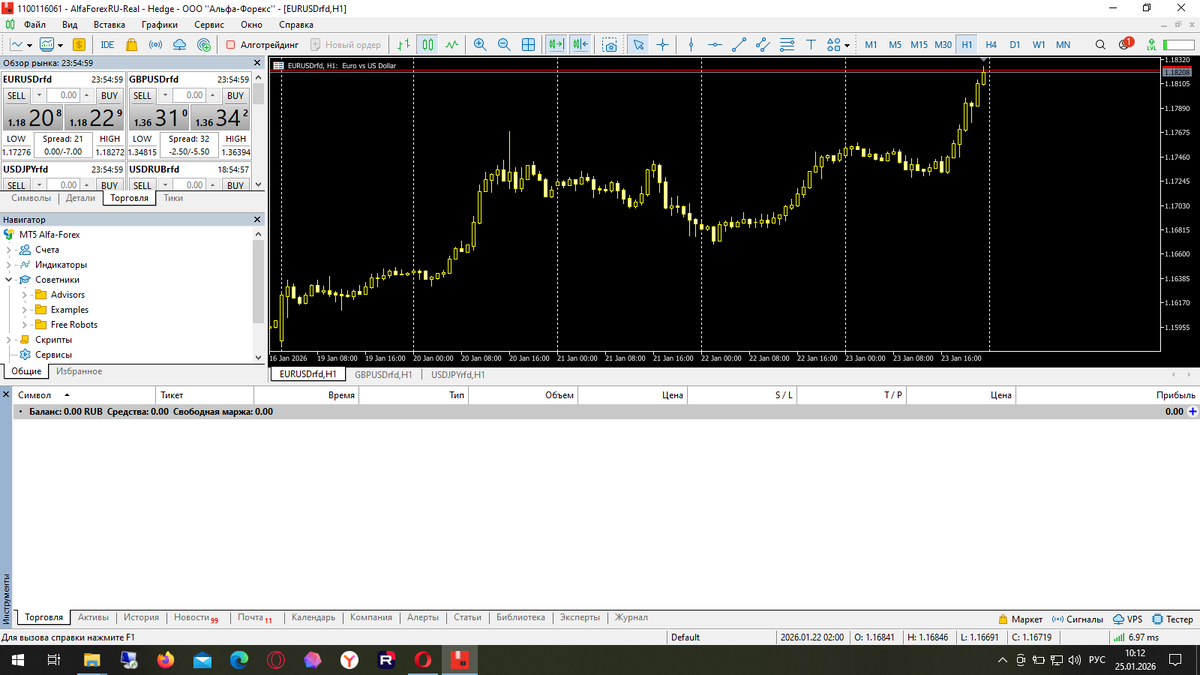Open the objects shapes dropdown arrow
Screen dimensions: 1200x675
847,45
